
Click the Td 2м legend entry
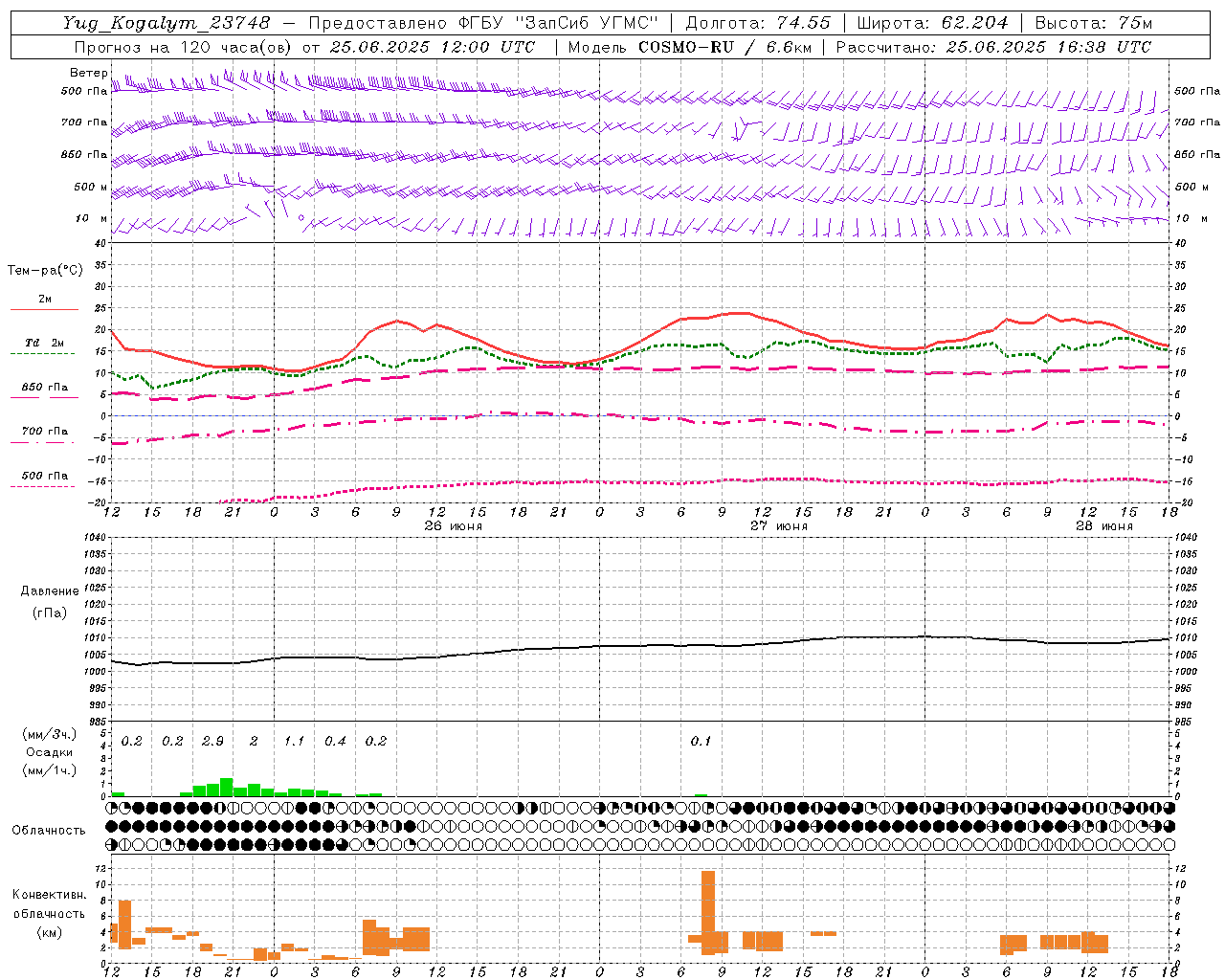tap(45, 343)
